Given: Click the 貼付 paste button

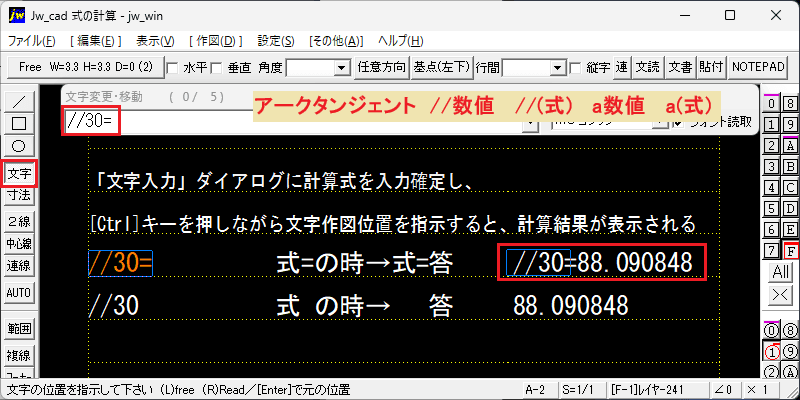Looking at the screenshot, I should (712, 67).
